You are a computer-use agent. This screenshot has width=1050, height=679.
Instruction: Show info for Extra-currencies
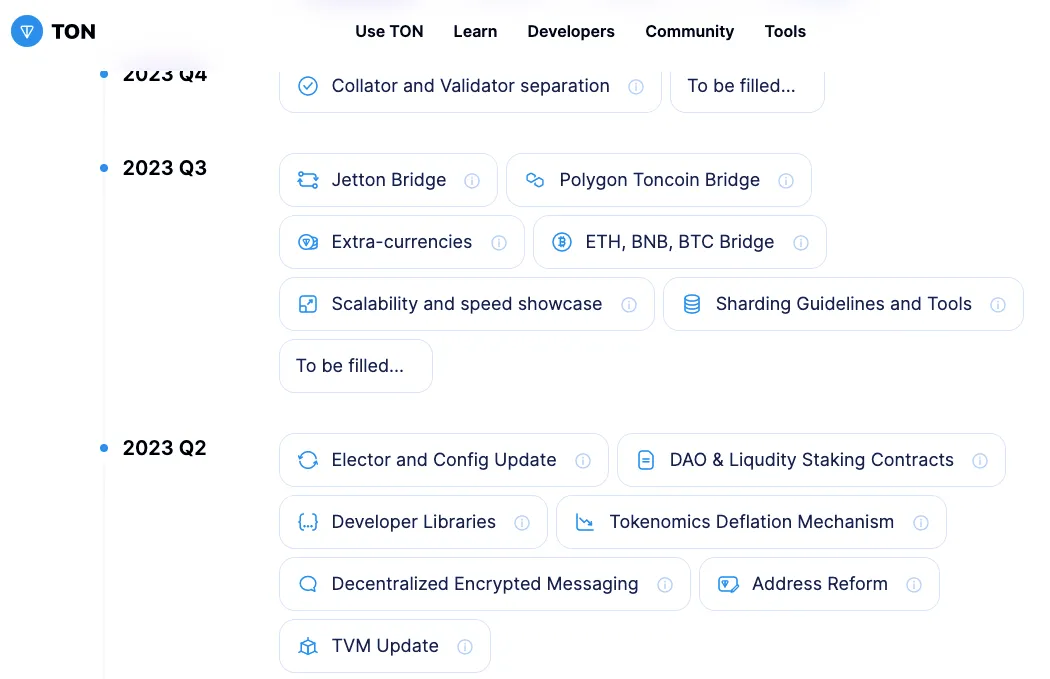click(499, 242)
